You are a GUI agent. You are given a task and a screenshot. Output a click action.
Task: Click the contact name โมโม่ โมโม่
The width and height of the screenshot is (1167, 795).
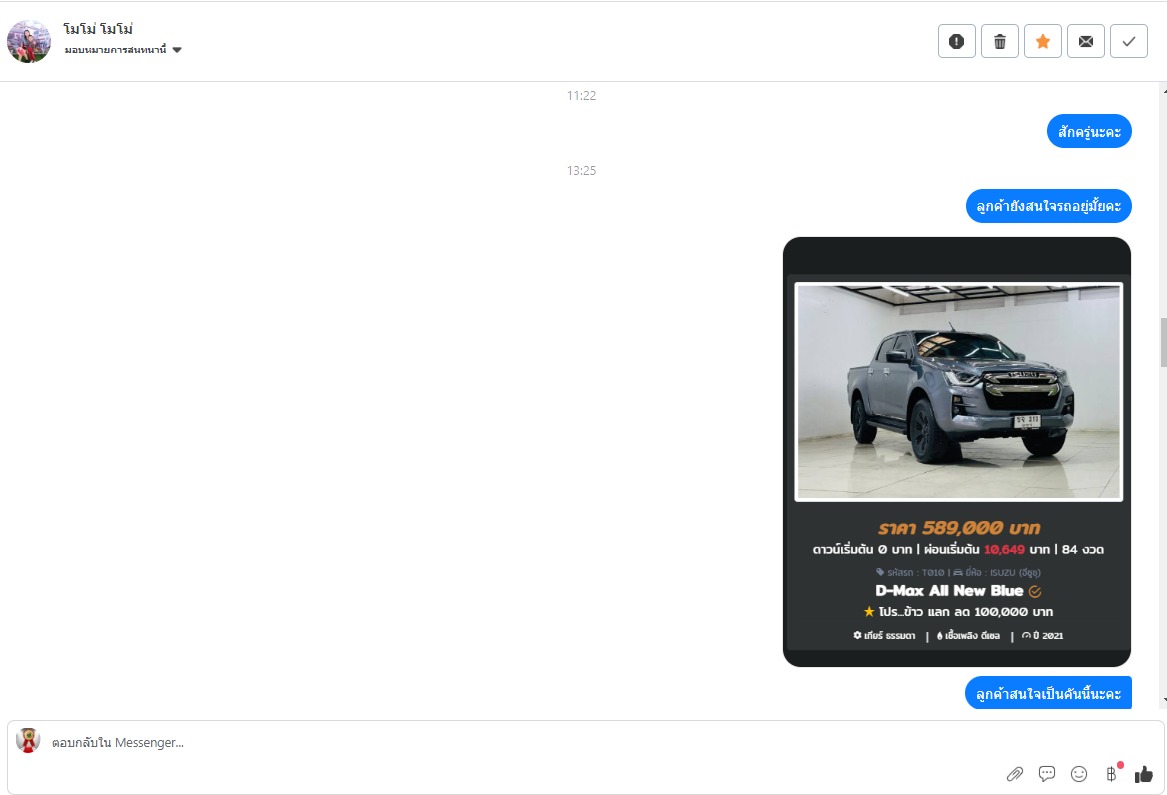point(98,29)
